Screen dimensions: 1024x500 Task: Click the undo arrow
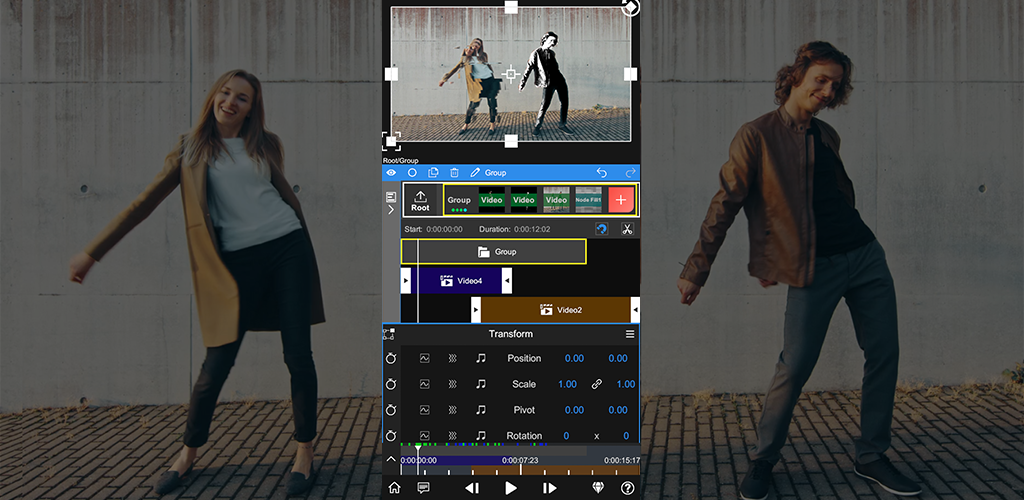click(601, 173)
